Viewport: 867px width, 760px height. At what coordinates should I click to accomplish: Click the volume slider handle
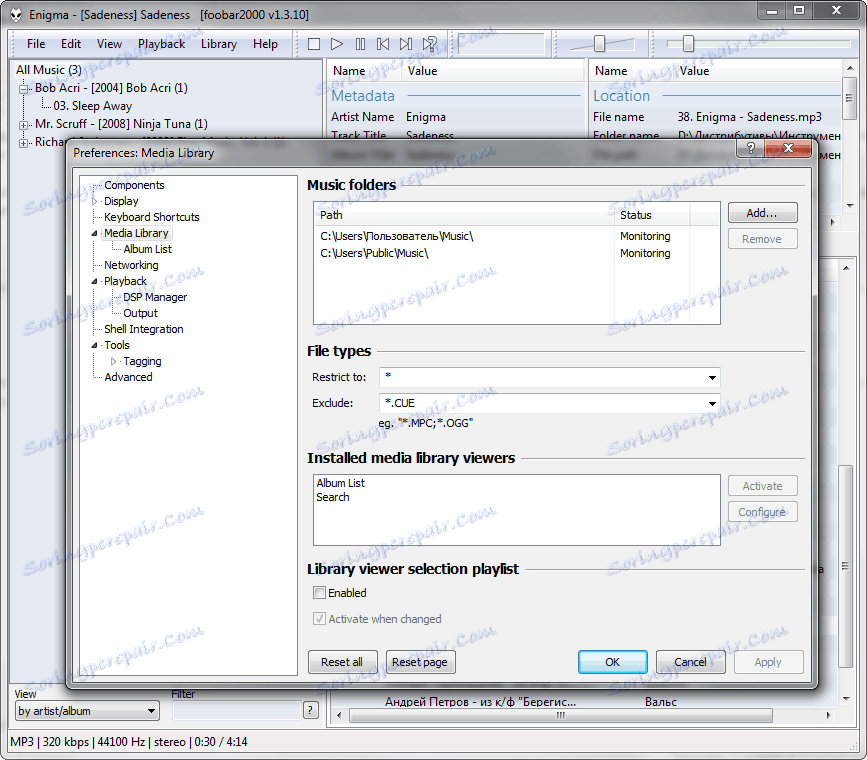tap(599, 43)
